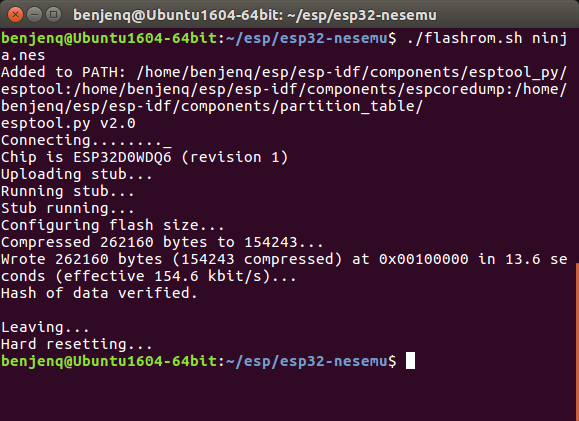Click the 'Connecting........_' line

(x=86, y=140)
